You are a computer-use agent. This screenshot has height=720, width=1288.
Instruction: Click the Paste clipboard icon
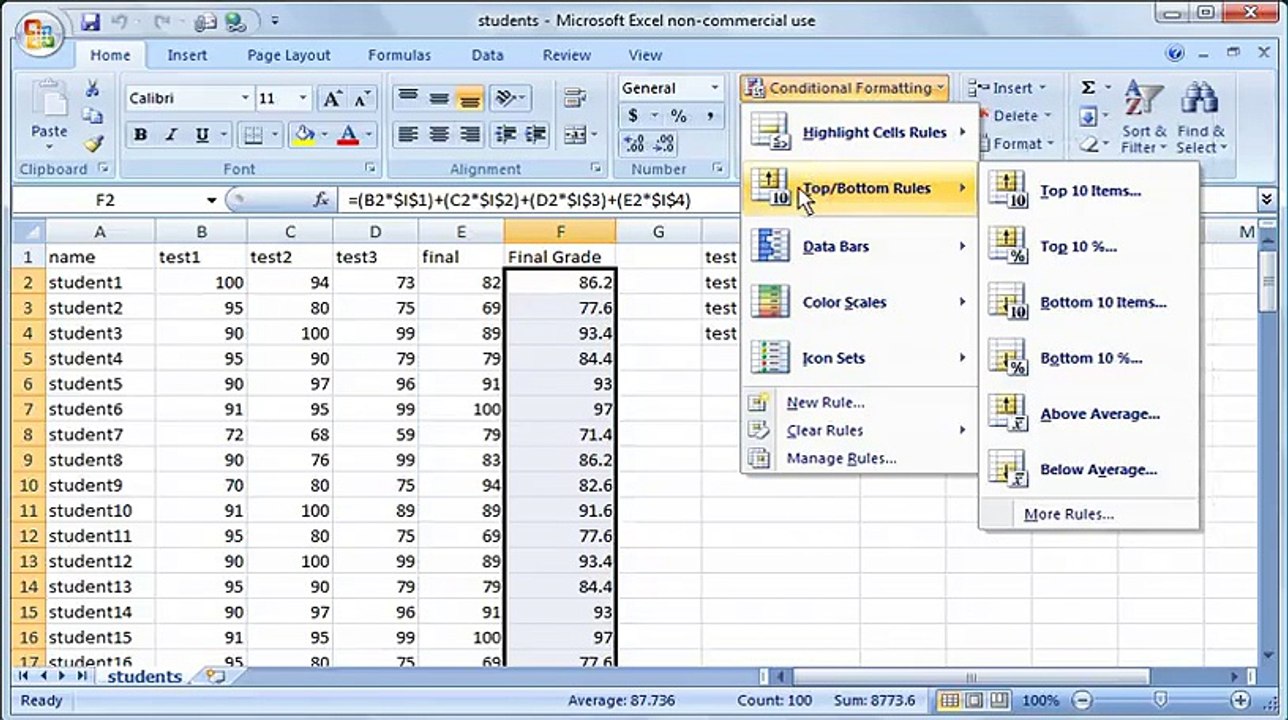(48, 100)
